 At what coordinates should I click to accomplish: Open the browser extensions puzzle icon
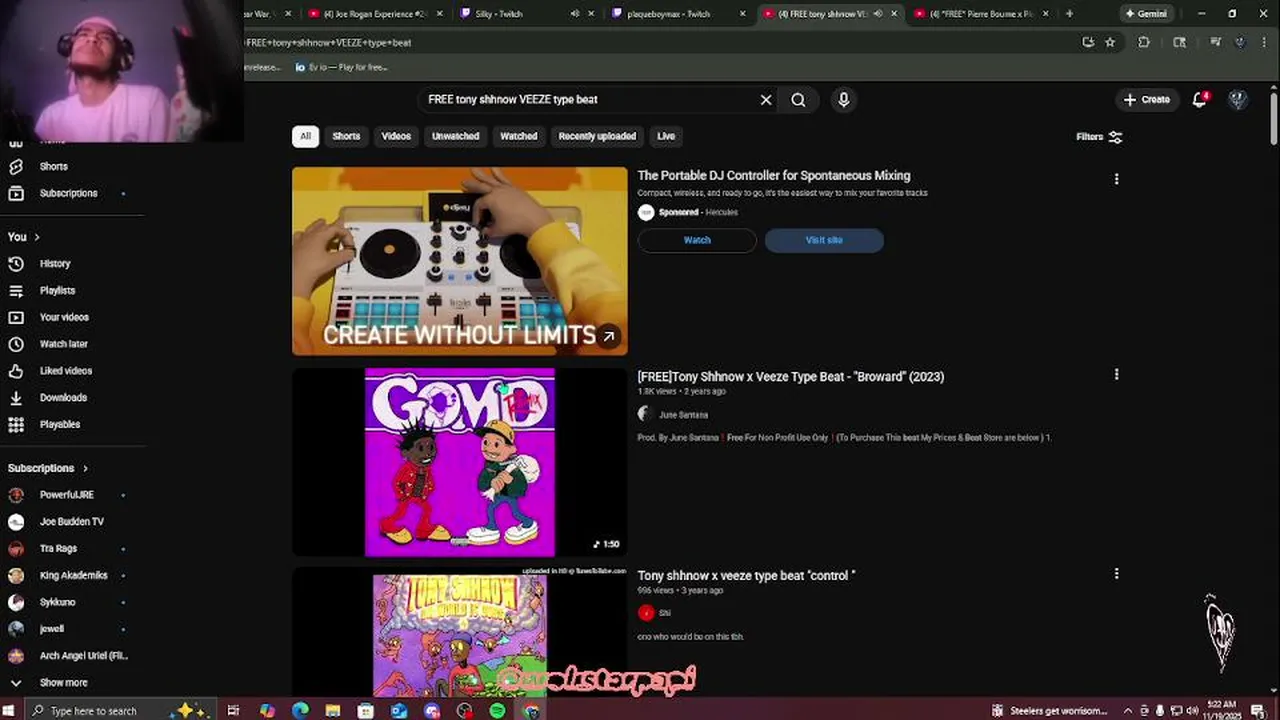coord(1144,42)
